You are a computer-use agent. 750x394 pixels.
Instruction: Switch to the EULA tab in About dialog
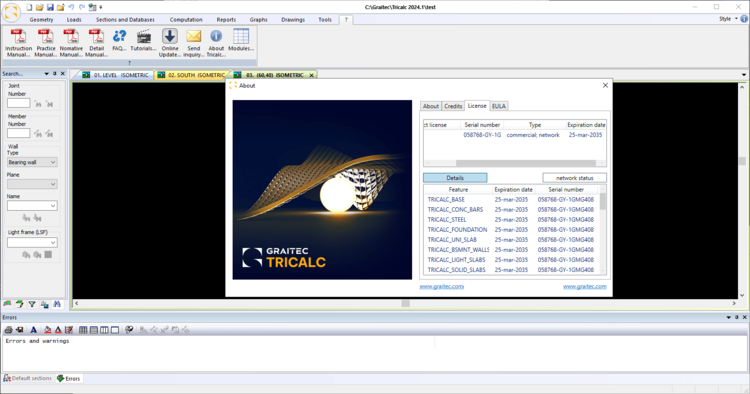(x=498, y=106)
